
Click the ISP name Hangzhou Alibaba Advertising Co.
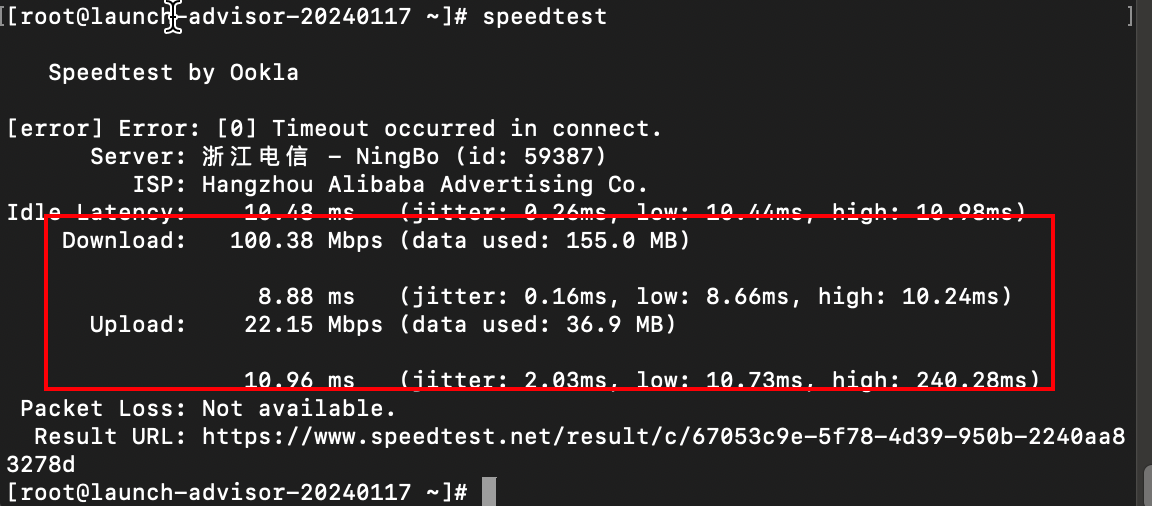(425, 185)
